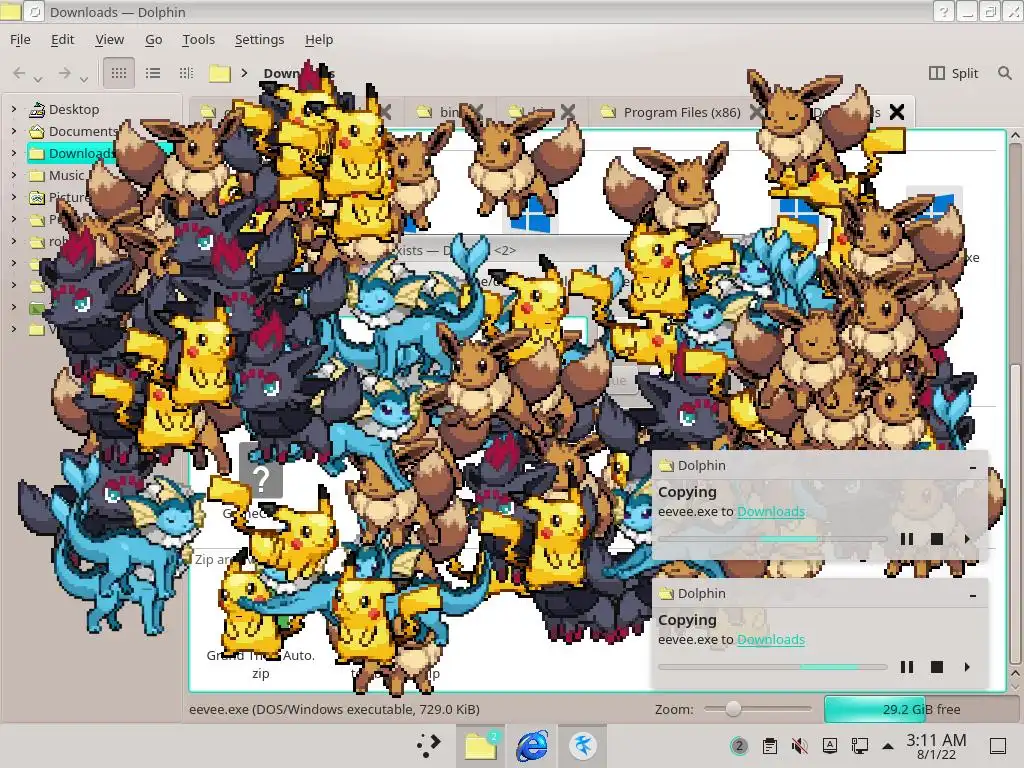Stop the upper Copying job

936,539
